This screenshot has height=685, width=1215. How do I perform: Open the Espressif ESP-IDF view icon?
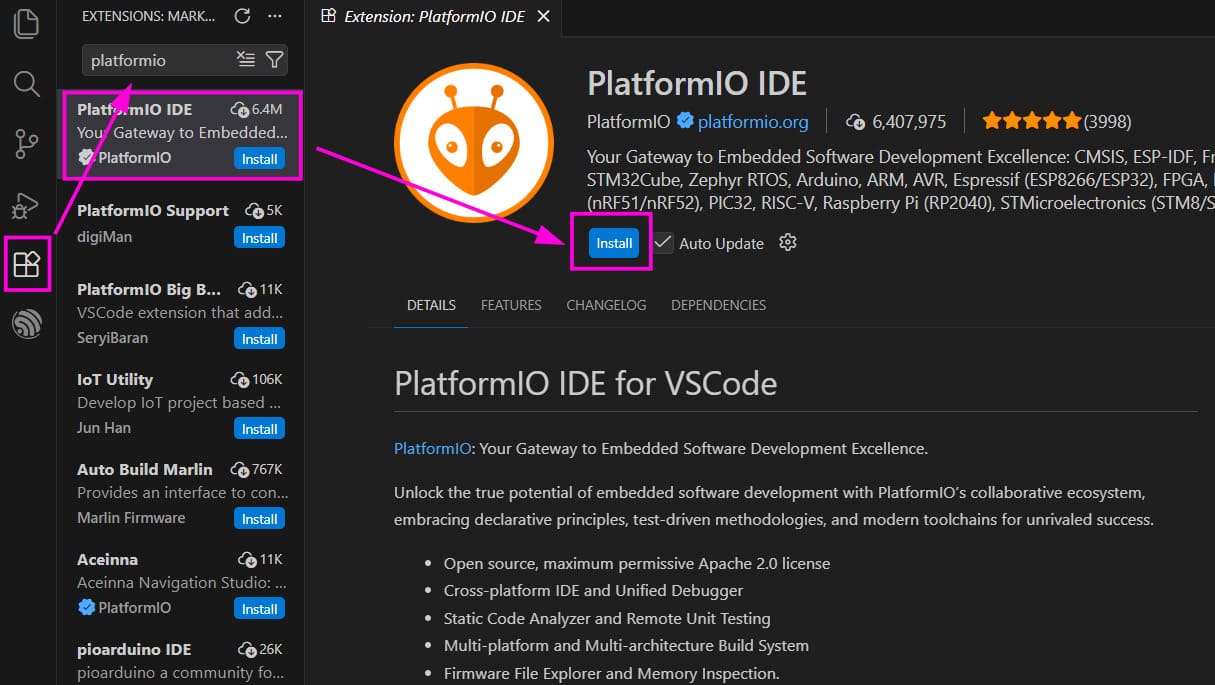27,324
